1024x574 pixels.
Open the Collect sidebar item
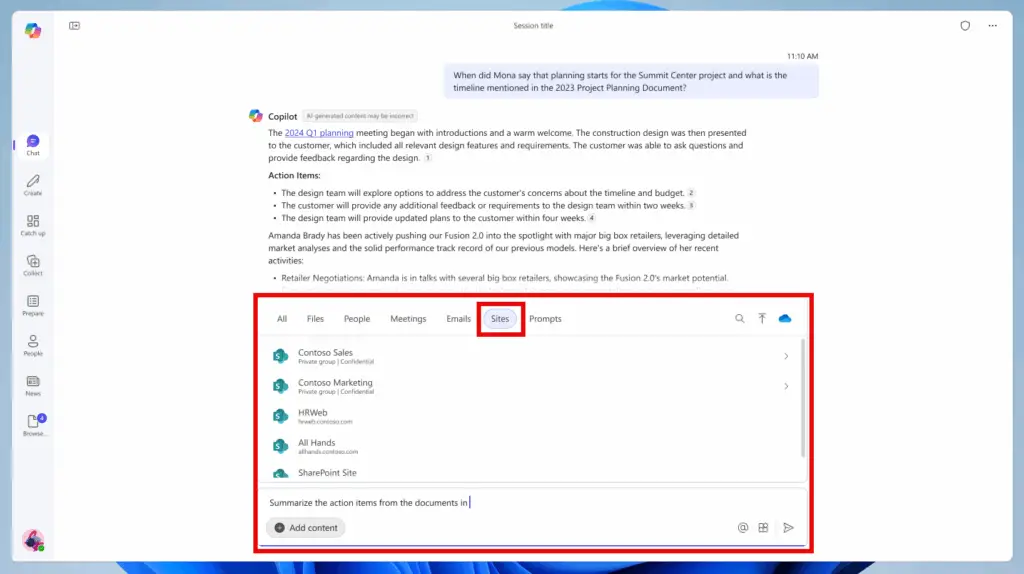point(33,264)
